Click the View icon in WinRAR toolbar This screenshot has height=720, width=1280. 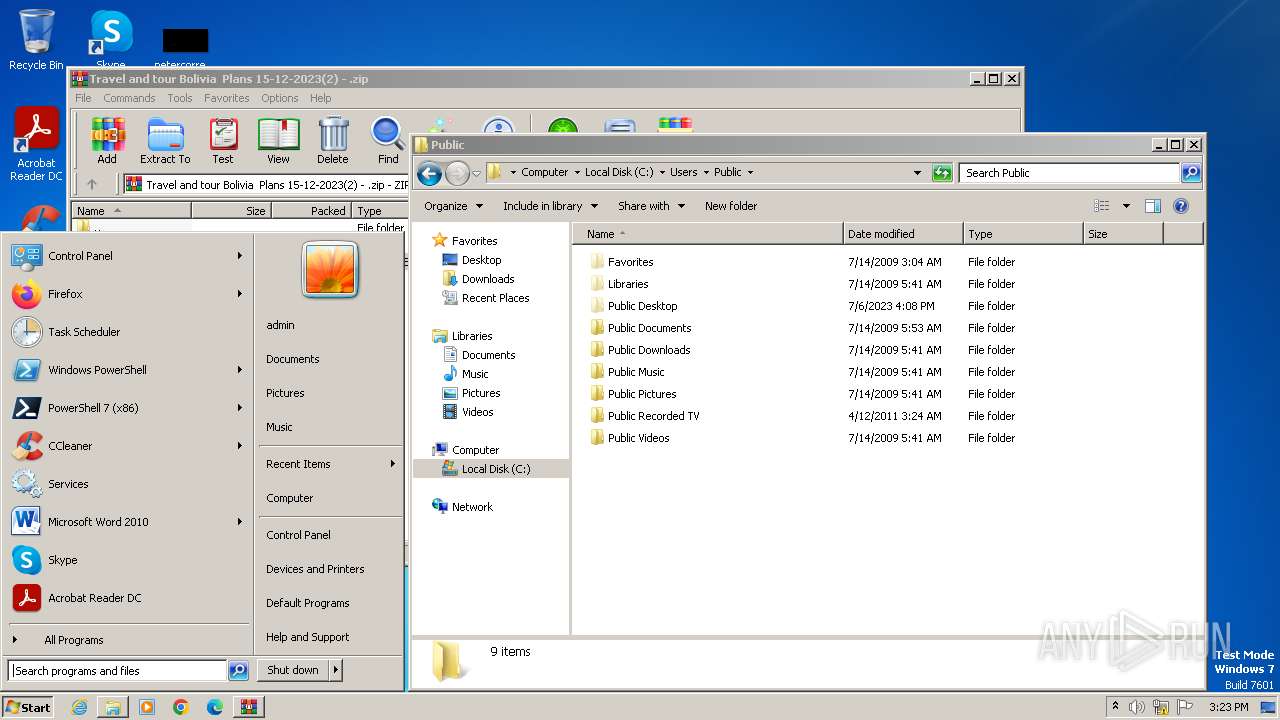tap(278, 141)
